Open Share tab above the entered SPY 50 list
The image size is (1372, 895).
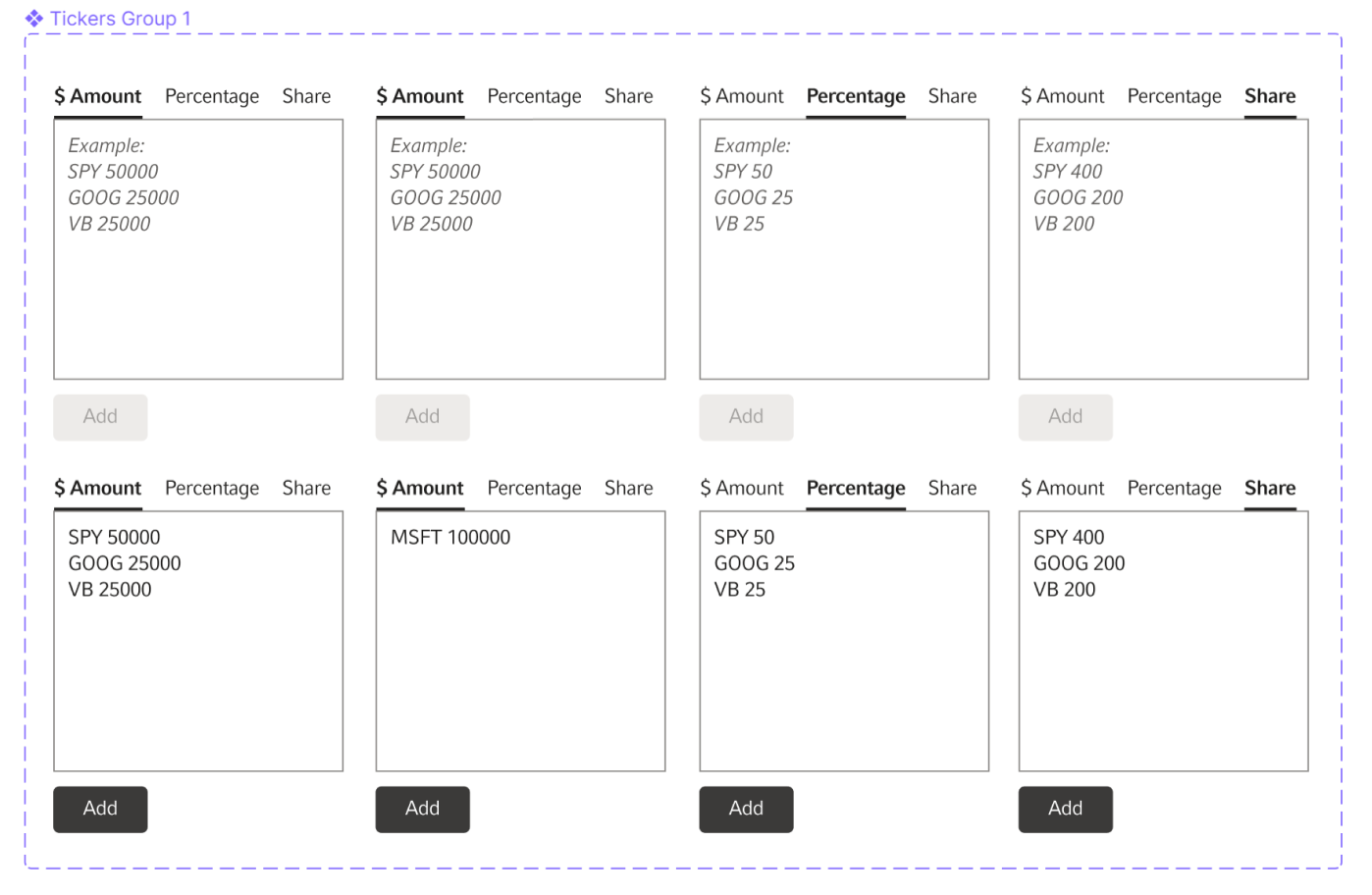[953, 489]
